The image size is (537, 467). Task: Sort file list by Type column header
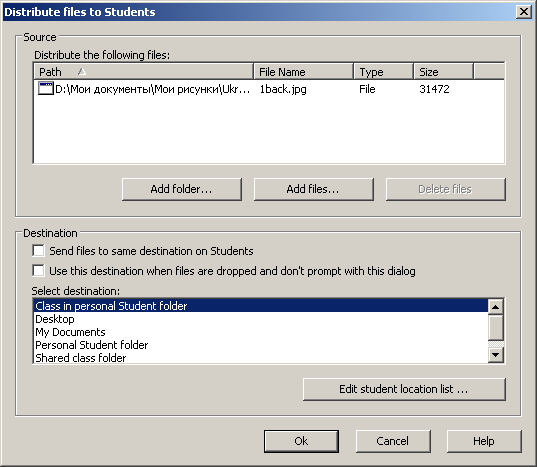[x=384, y=72]
